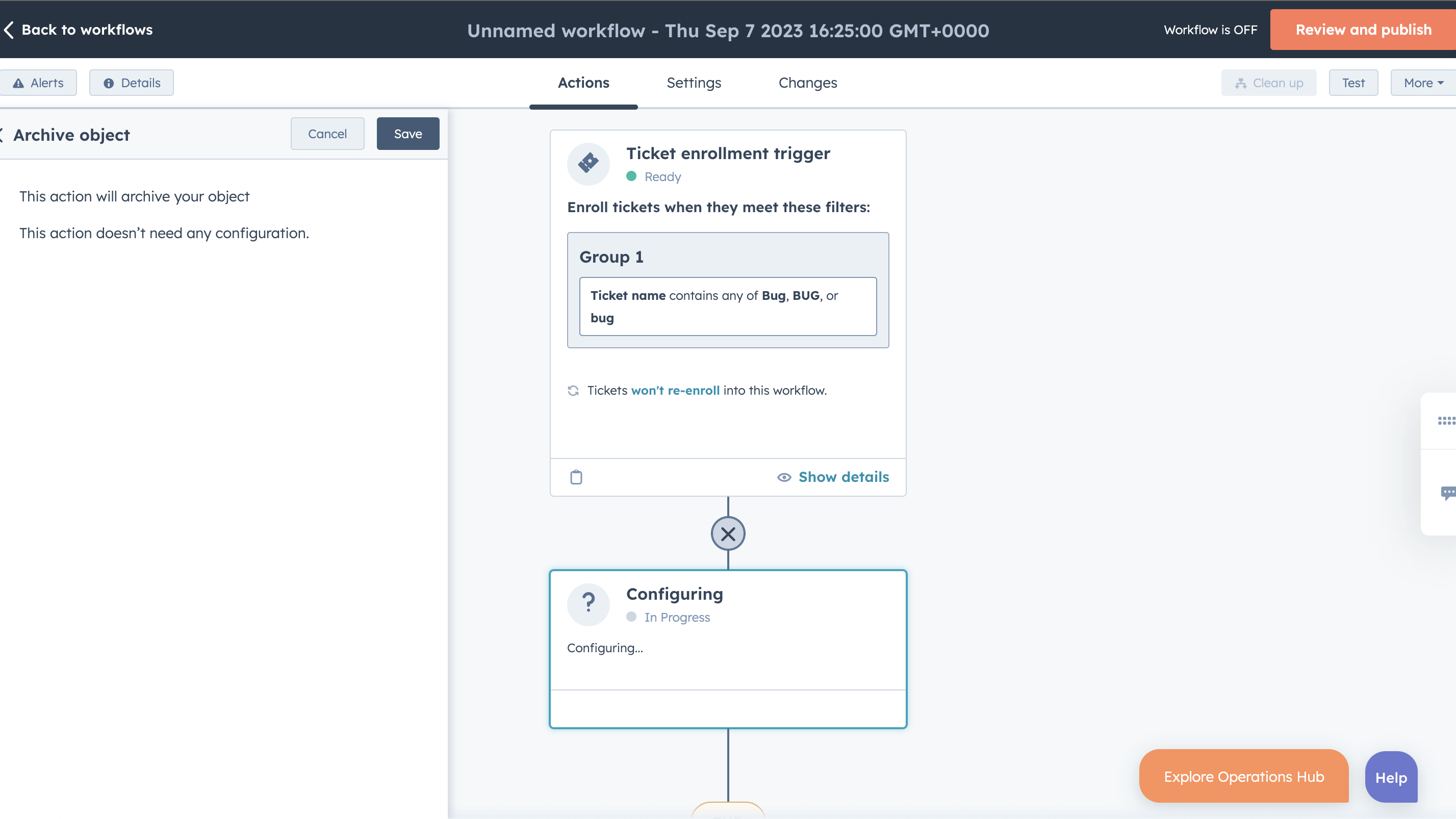Click the Explore Operations Hub banner

(x=1243, y=776)
